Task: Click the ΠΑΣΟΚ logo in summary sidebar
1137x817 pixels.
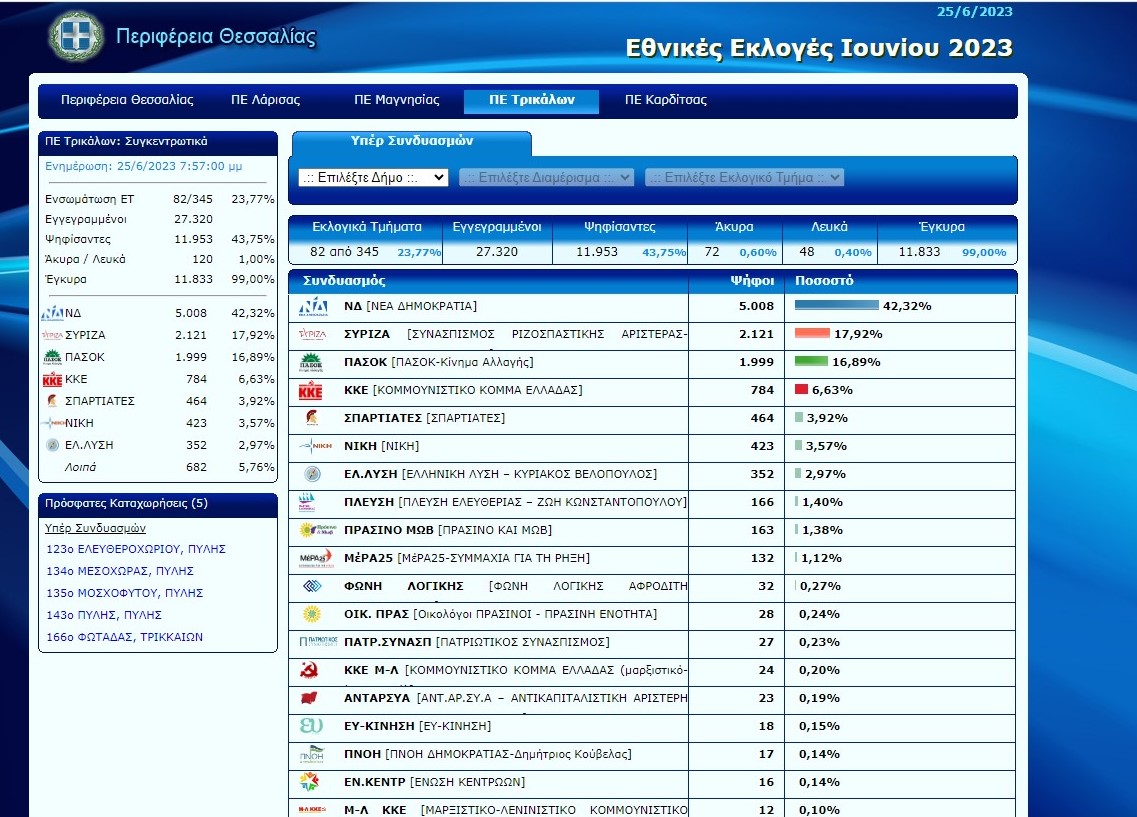Action: [52, 357]
